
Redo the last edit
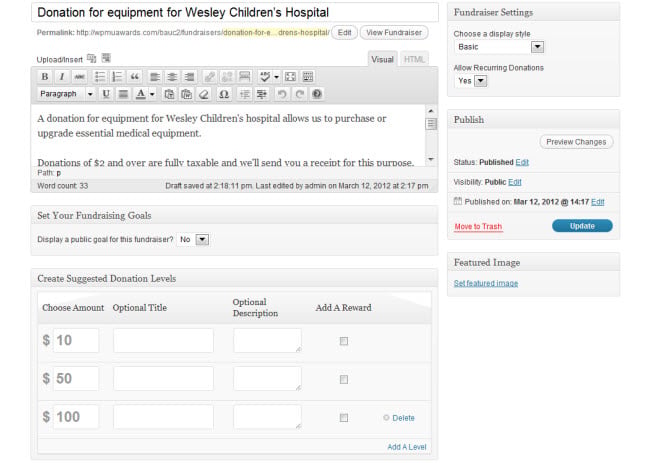click(x=299, y=94)
